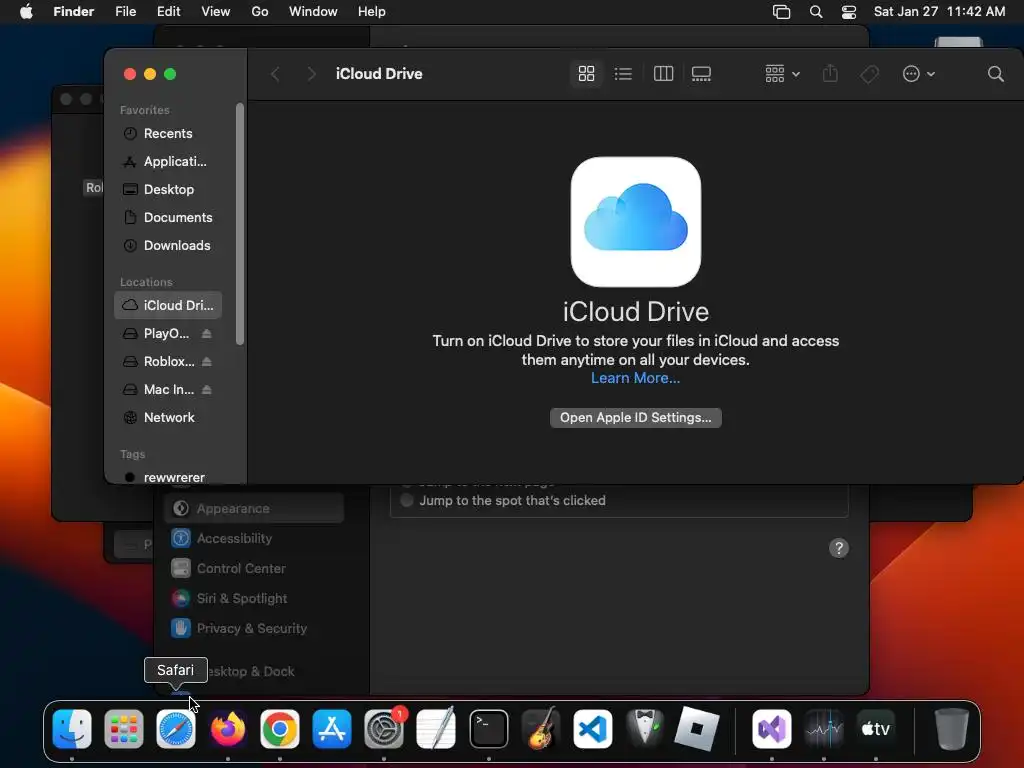
Task: Launch Firefox from the Dock
Action: [x=228, y=729]
